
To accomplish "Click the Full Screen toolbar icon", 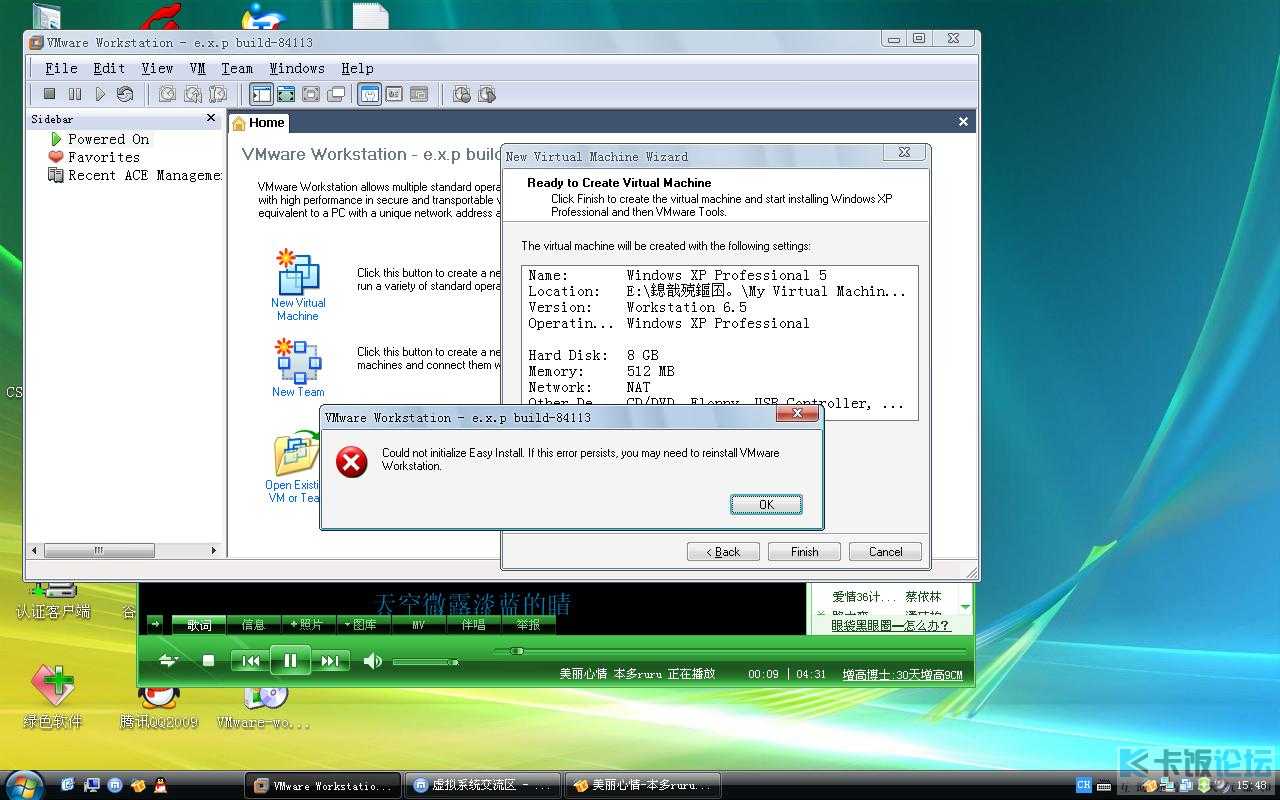I will click(x=311, y=94).
